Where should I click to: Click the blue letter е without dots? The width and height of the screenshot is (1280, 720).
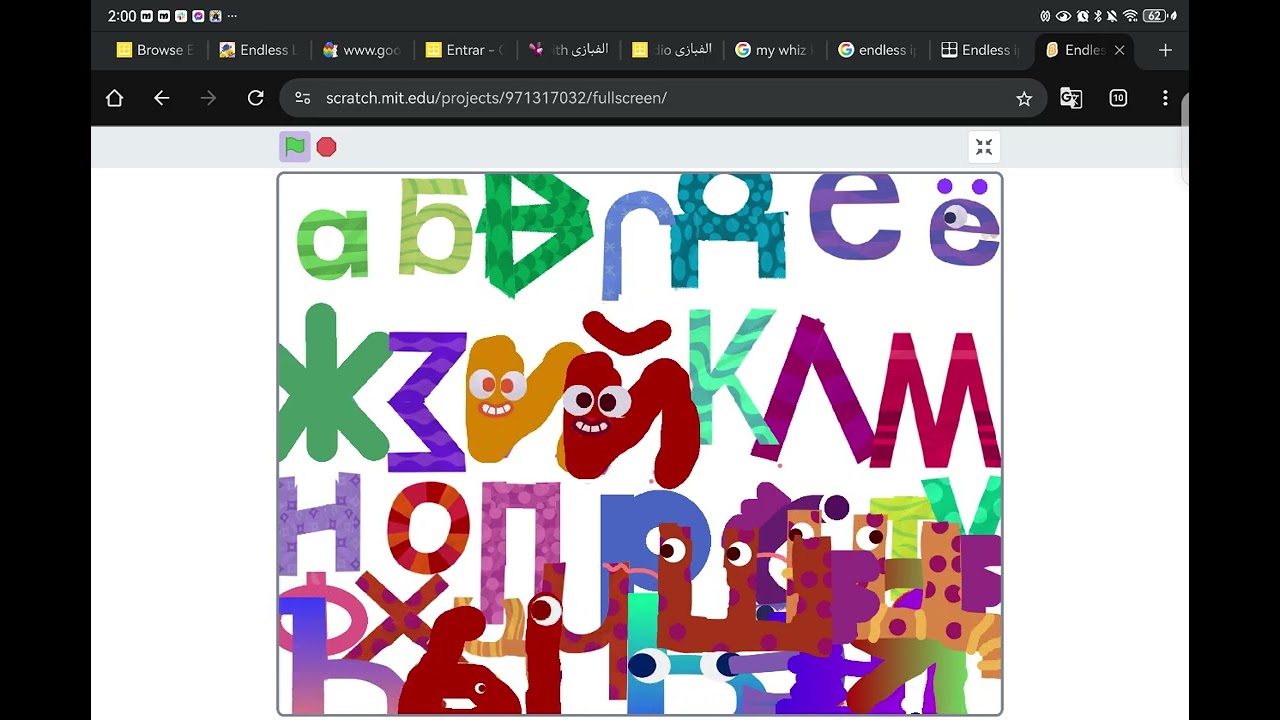pyautogui.click(x=853, y=216)
